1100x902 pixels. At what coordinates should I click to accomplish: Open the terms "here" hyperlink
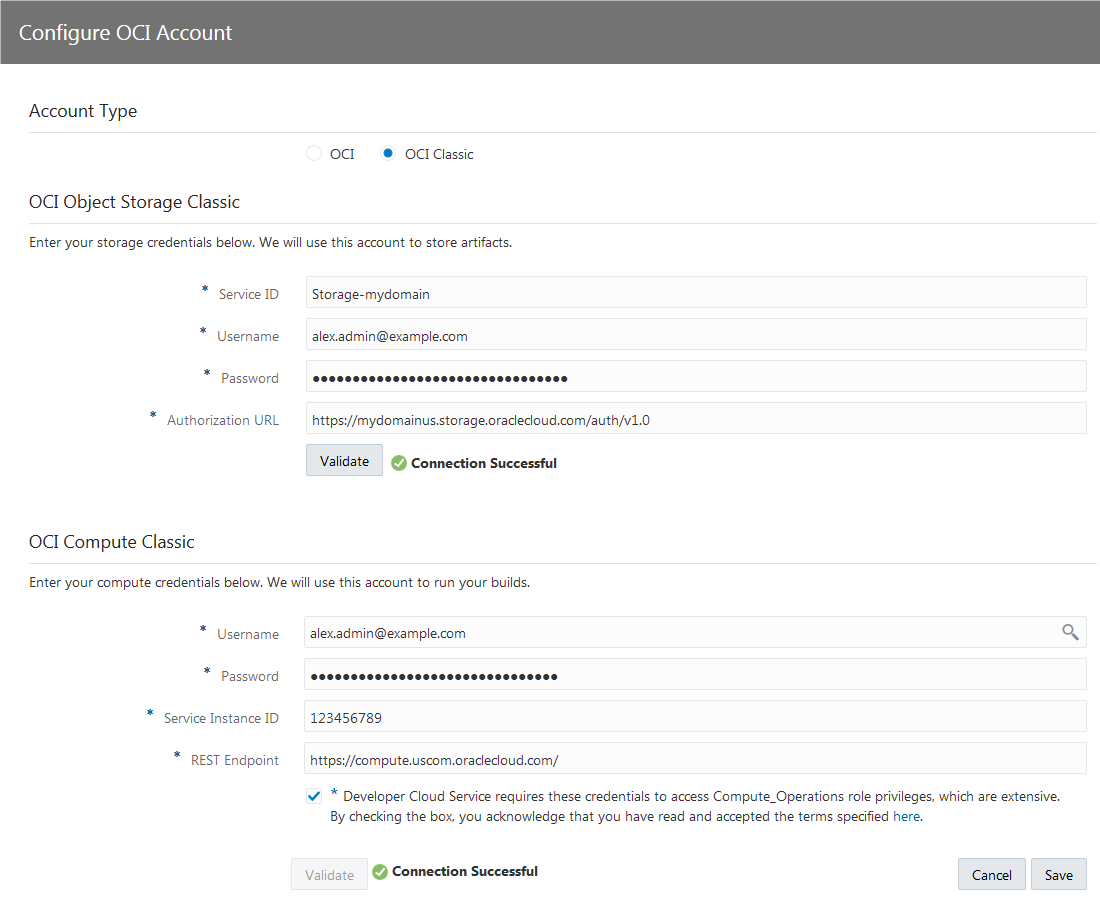pos(906,816)
